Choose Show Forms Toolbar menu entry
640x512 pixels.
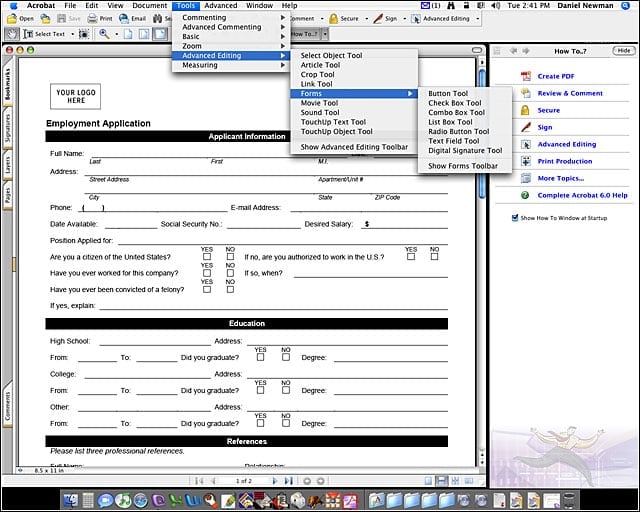click(x=465, y=166)
